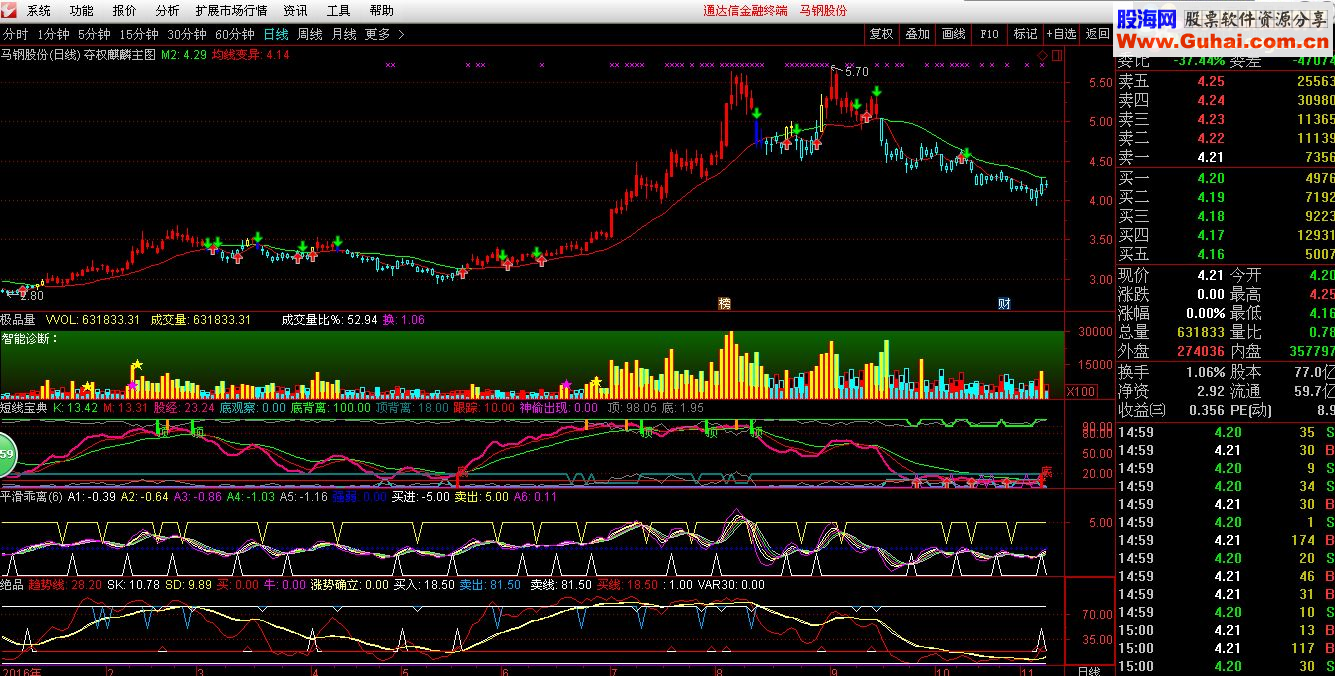Click the 换手 value 1.06%
Image resolution: width=1335 pixels, height=676 pixels.
point(1203,372)
